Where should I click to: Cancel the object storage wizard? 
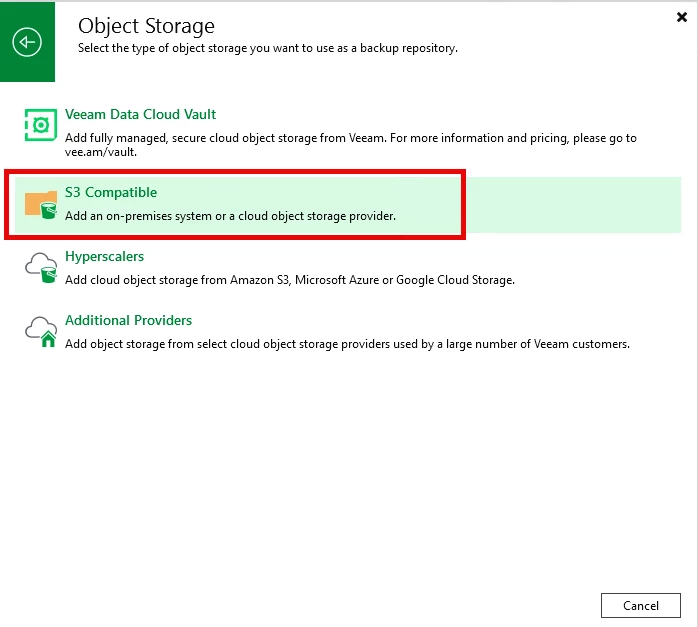[641, 605]
